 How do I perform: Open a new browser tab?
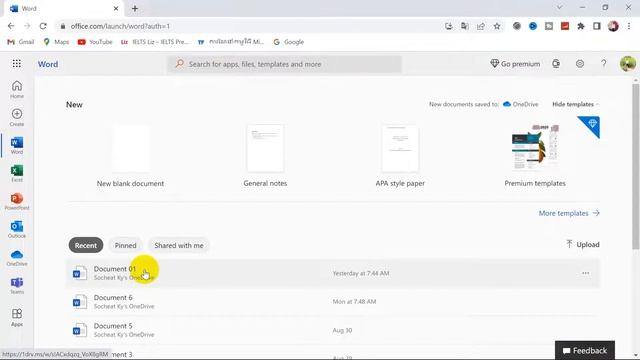point(135,8)
